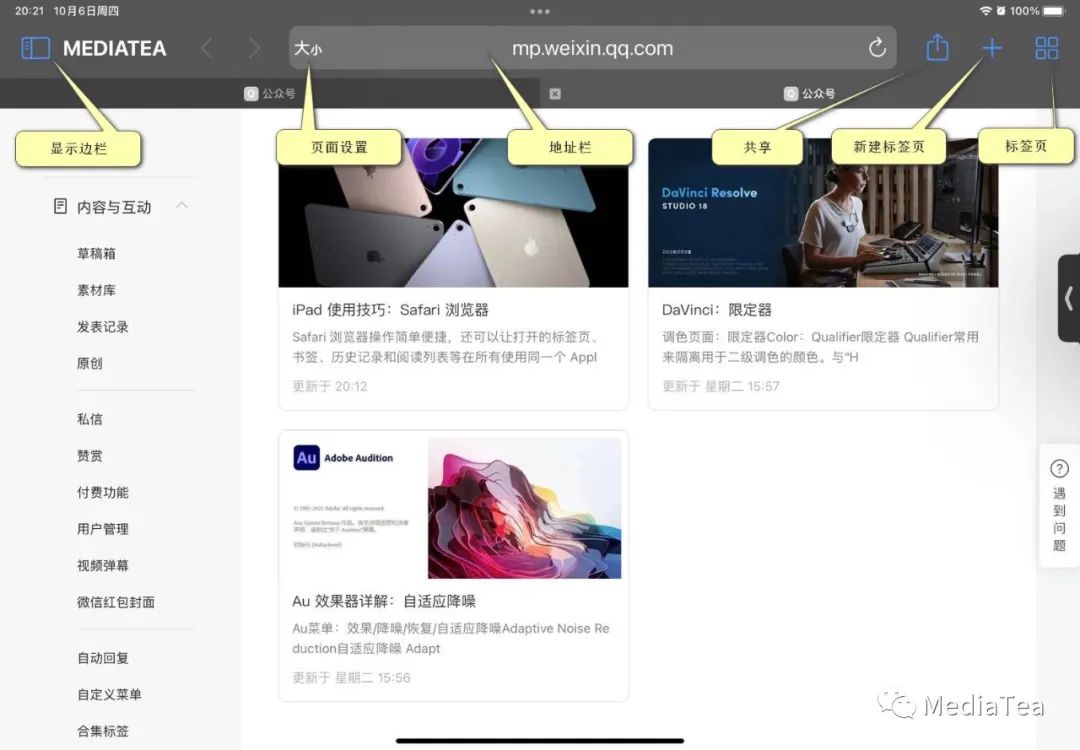
Task: Show the Safari sidebar
Action: pyautogui.click(x=36, y=48)
